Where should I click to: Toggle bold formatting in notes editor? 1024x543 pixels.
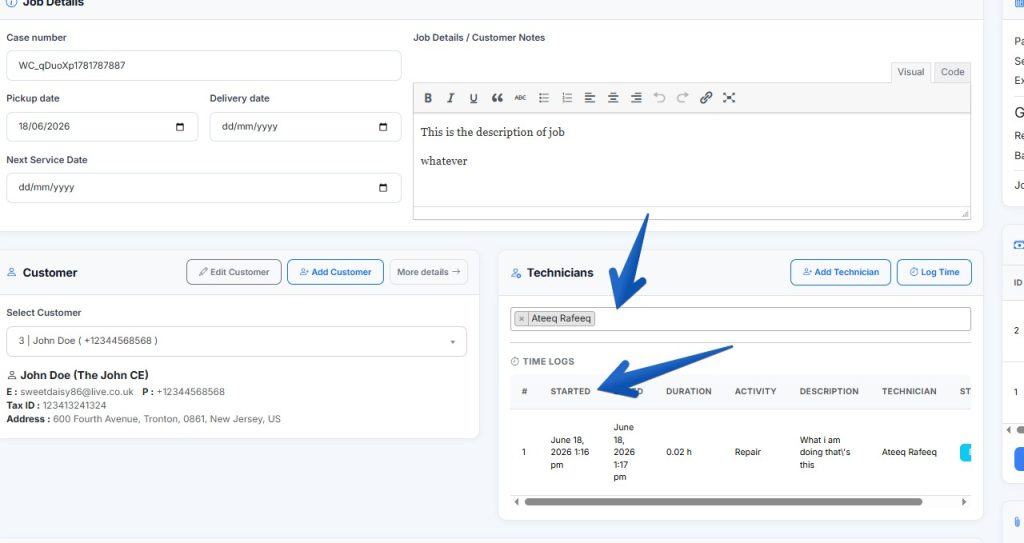[428, 98]
